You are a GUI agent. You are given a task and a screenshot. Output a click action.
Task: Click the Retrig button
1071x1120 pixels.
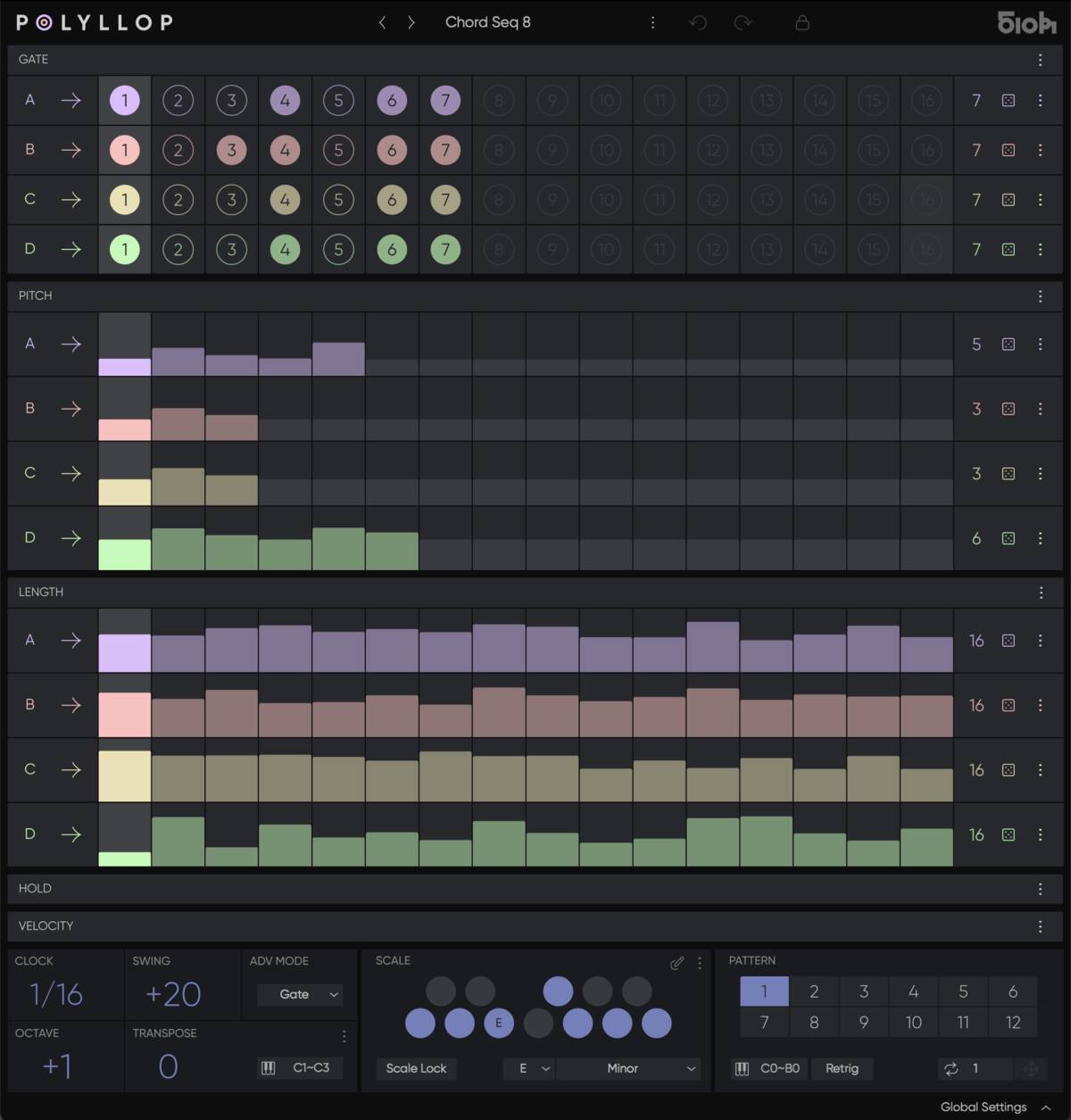coord(842,1068)
